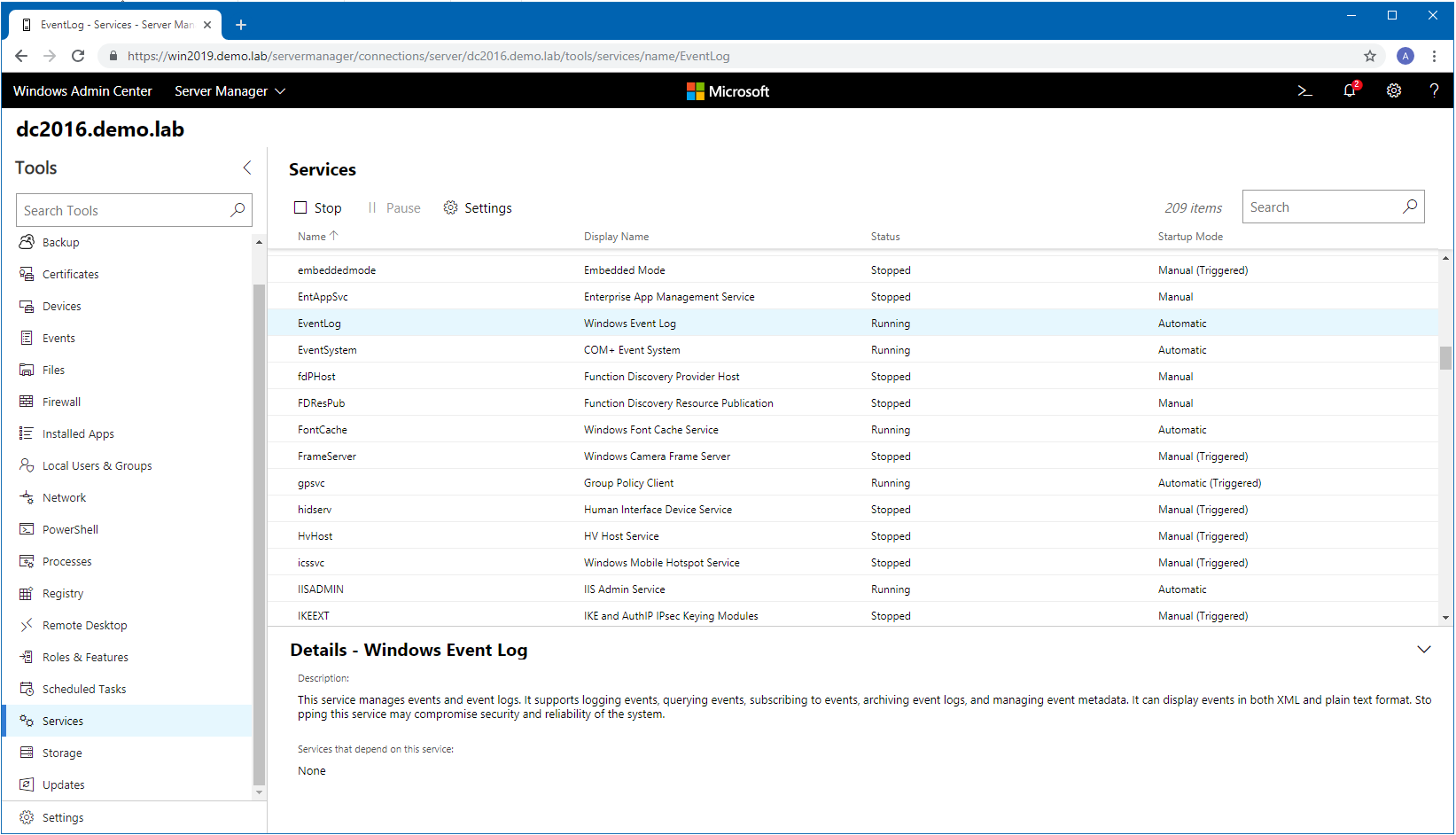Select the Roles & Features menu item
The height and width of the screenshot is (835, 1456).
tap(85, 657)
